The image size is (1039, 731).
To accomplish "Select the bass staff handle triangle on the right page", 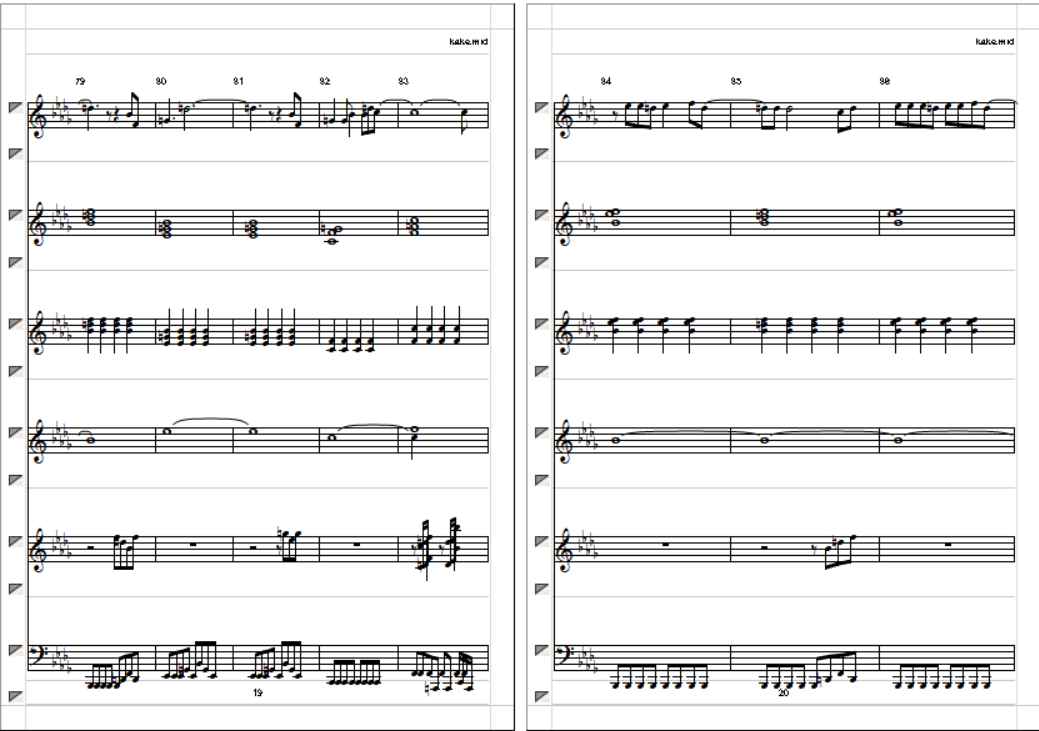I will (541, 650).
